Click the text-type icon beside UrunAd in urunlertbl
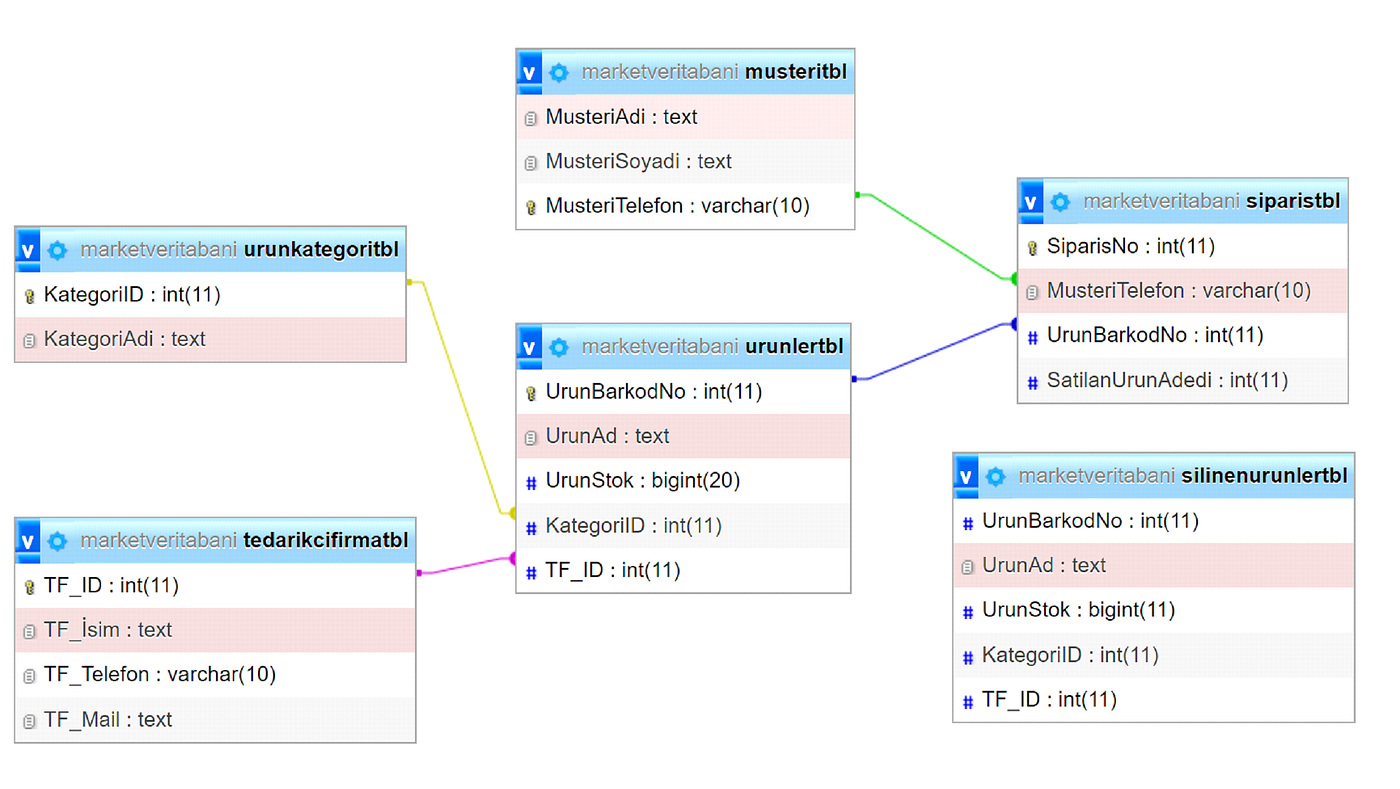This screenshot has width=1400, height=789. point(531,438)
